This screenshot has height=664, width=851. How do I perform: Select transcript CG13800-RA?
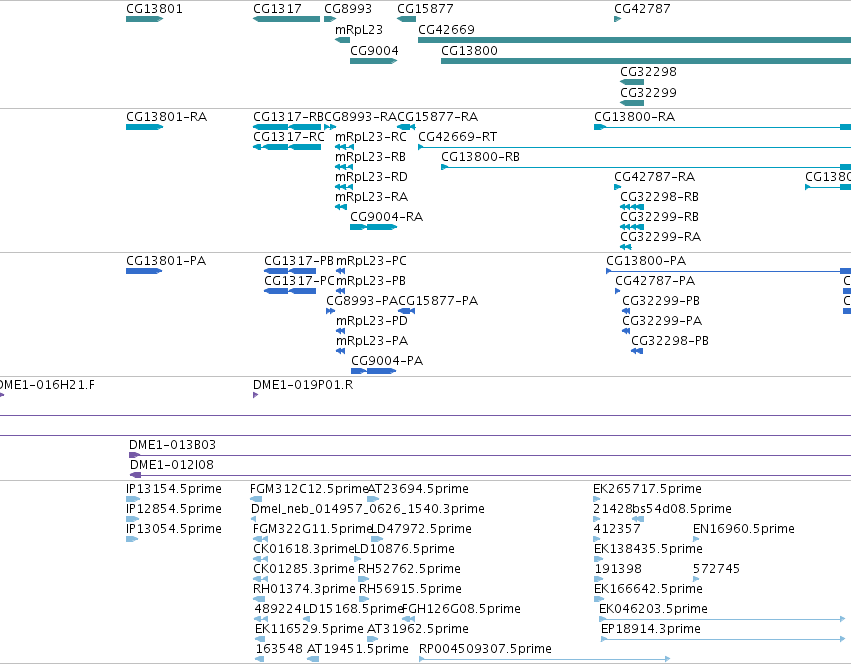point(634,117)
